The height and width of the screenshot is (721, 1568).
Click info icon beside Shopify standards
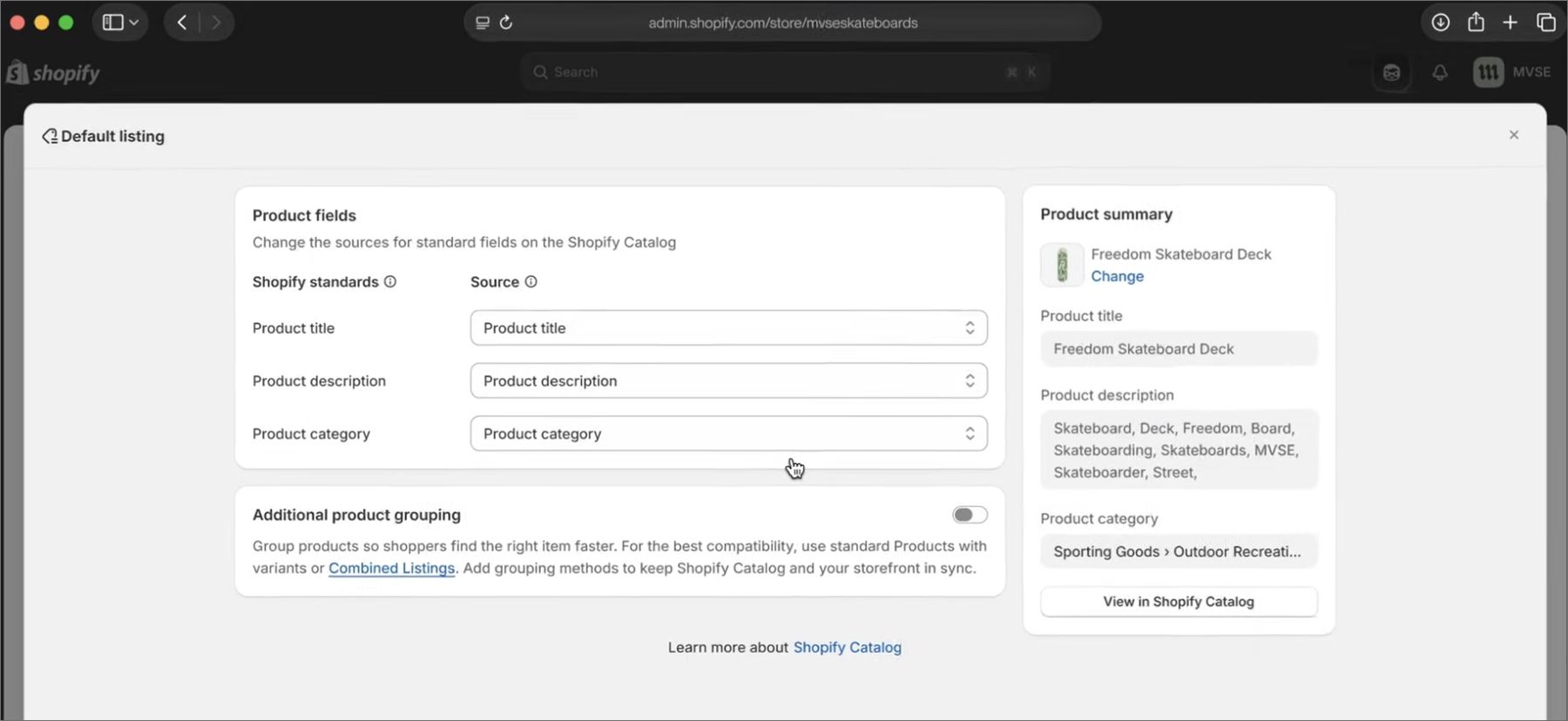pos(390,282)
